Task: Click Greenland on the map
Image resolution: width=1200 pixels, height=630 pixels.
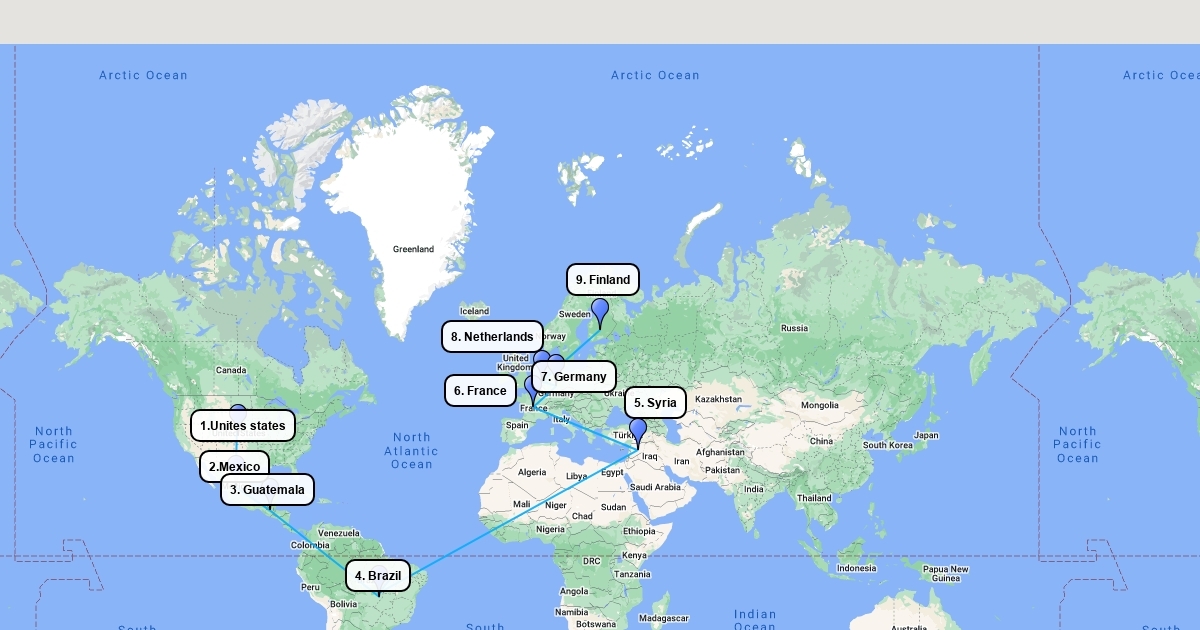Action: point(413,249)
